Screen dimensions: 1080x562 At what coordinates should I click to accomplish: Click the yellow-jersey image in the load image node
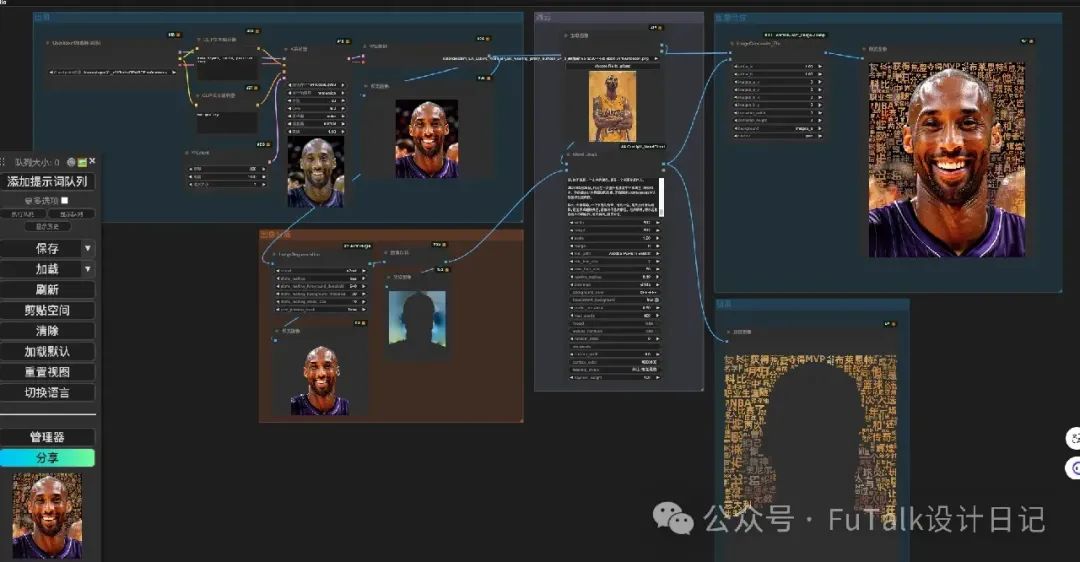(612, 107)
